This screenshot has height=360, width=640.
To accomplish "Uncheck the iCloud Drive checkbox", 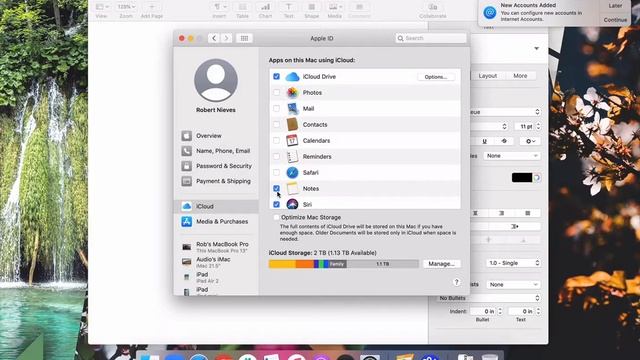I will (x=276, y=76).
